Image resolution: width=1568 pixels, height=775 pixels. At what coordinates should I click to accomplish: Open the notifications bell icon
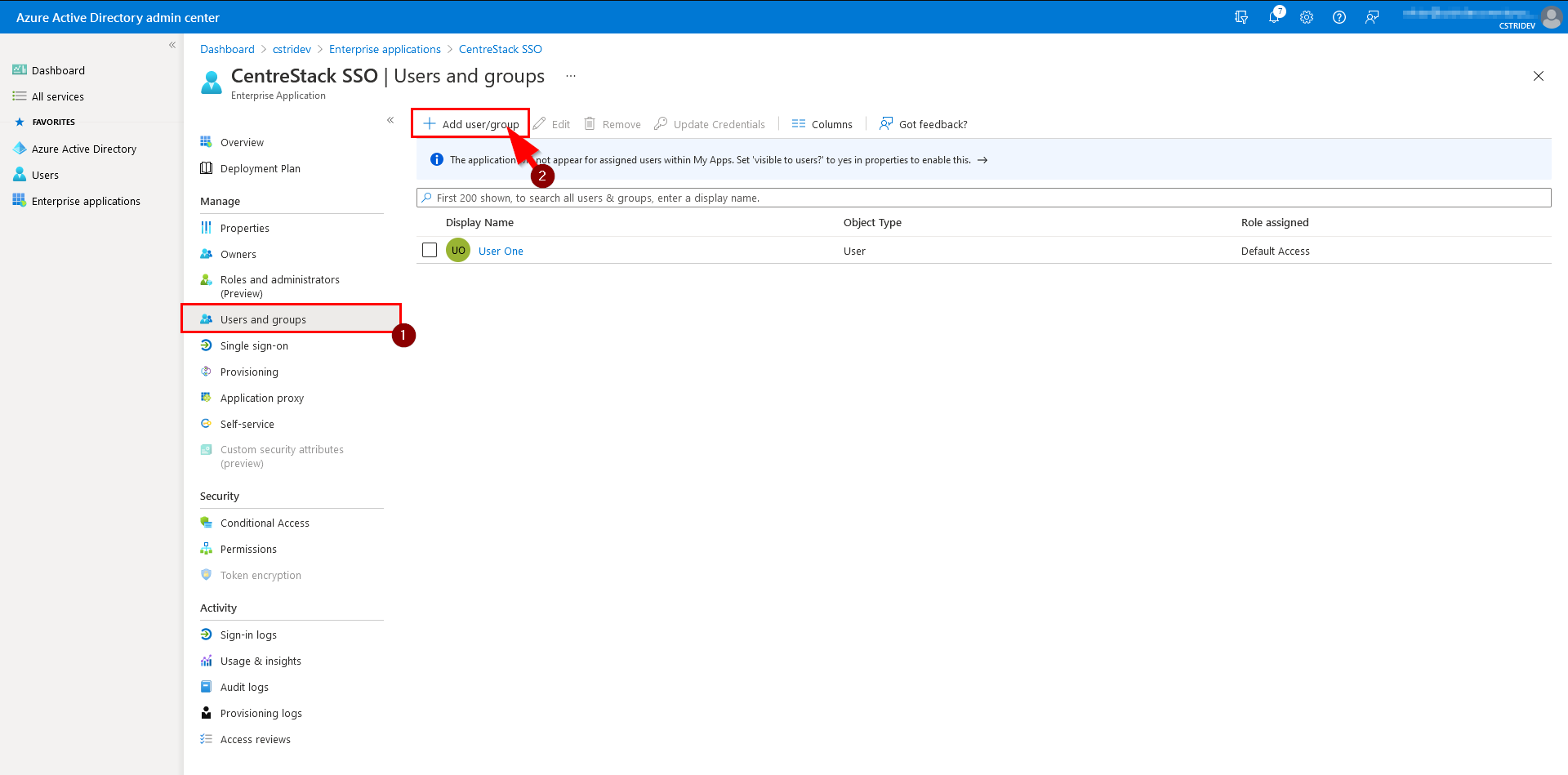pyautogui.click(x=1275, y=17)
